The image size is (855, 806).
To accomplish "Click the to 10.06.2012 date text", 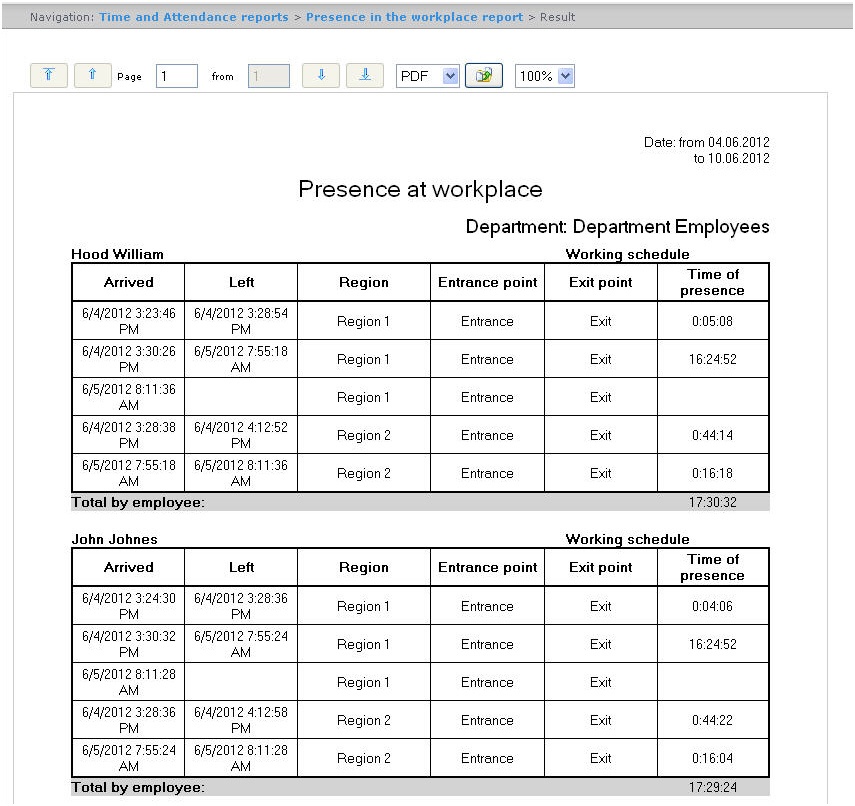I will [x=731, y=158].
